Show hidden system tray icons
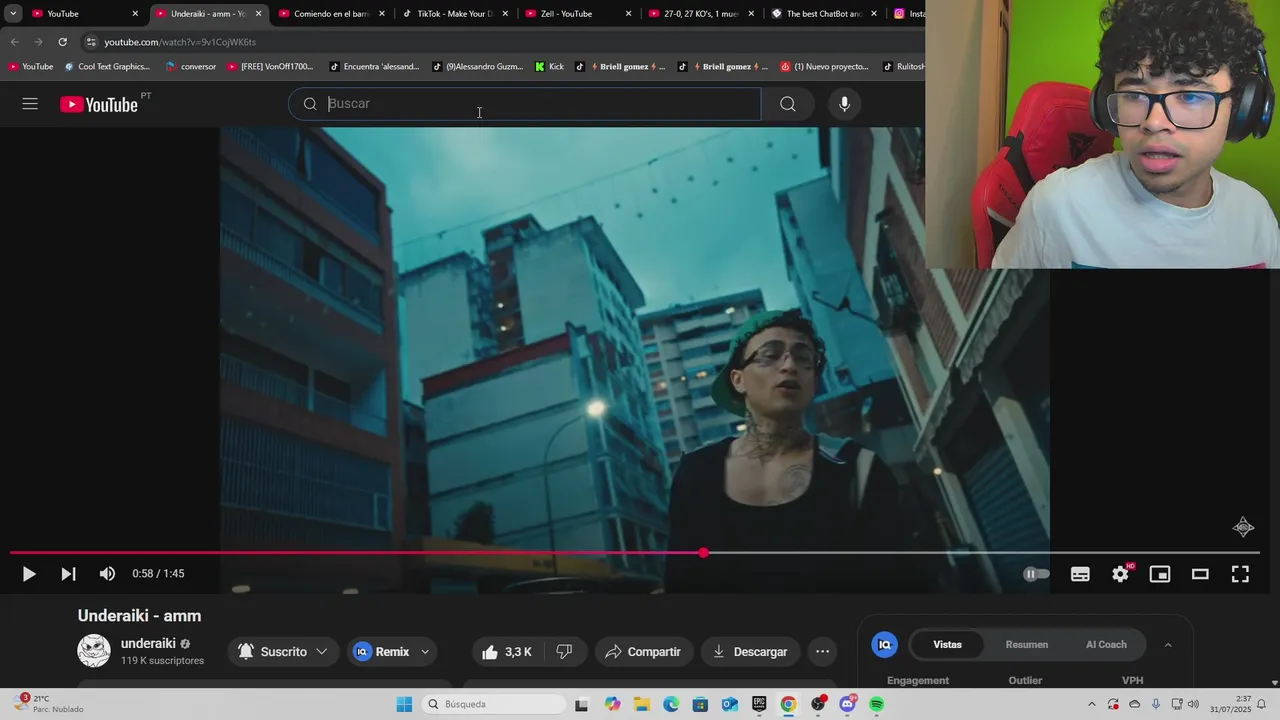The width and height of the screenshot is (1280, 720). coord(1092,704)
